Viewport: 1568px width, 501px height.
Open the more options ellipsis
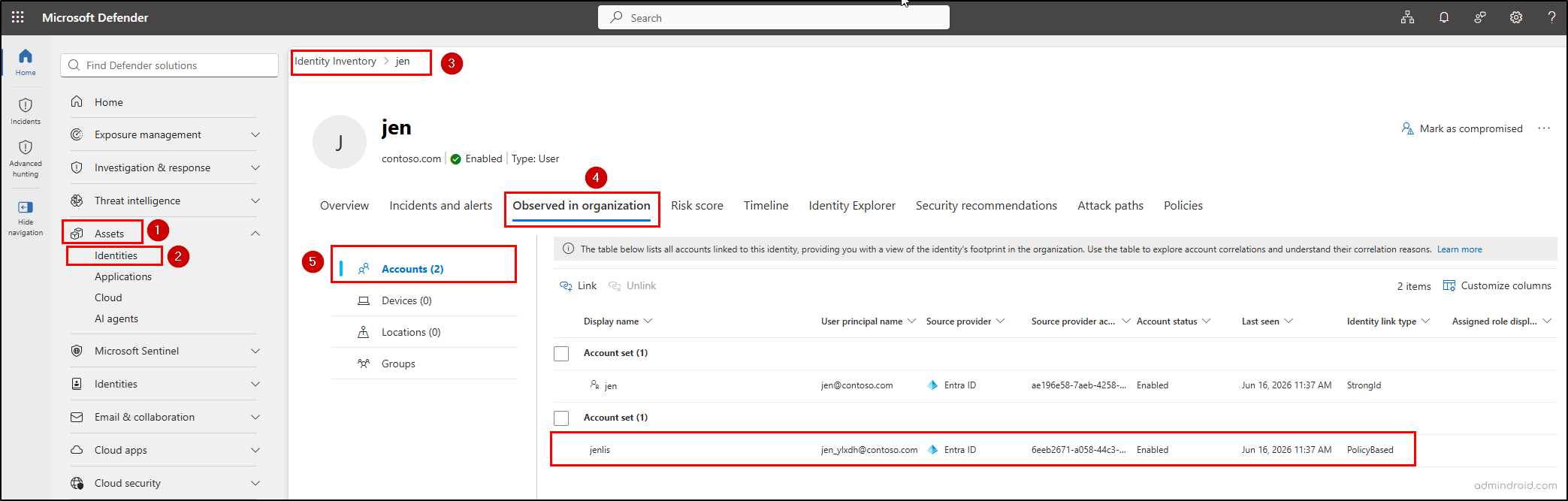tap(1544, 128)
